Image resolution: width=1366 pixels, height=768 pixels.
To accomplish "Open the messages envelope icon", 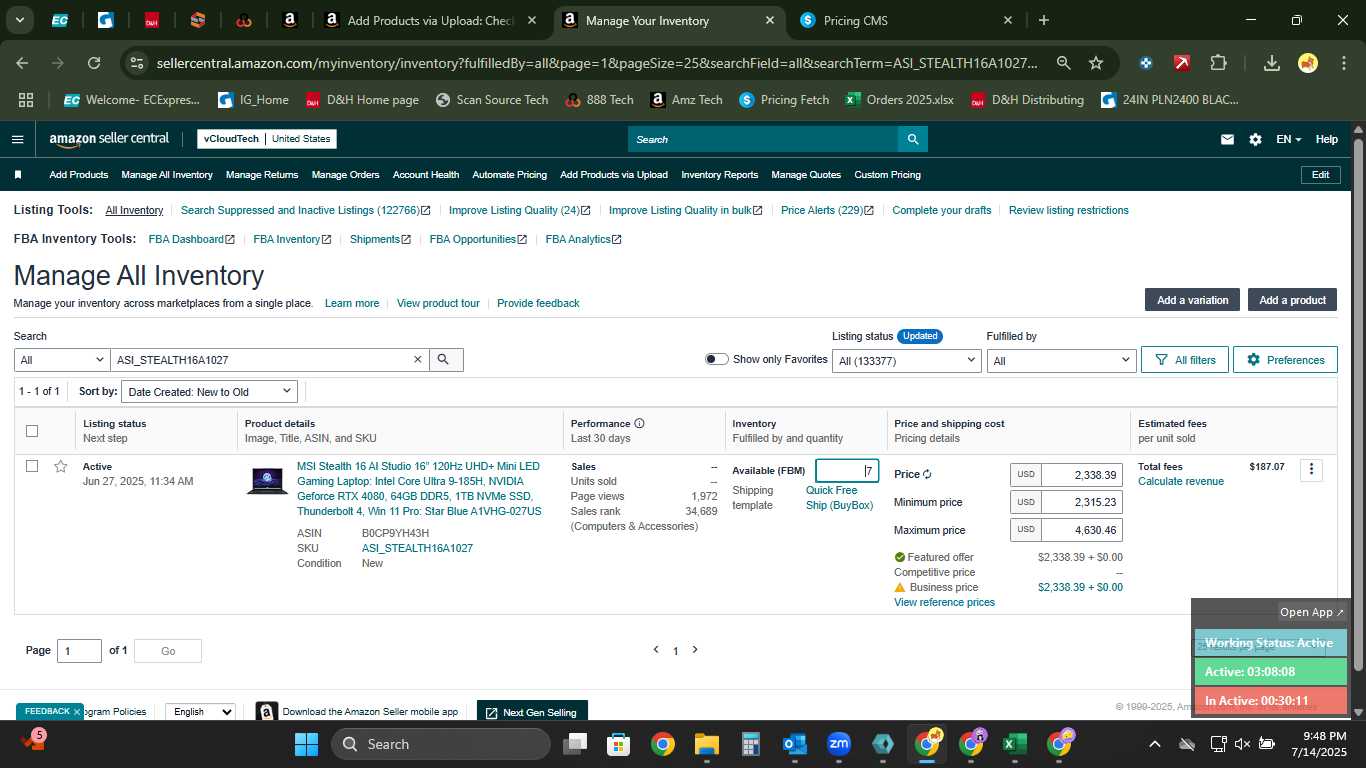I will [x=1227, y=139].
